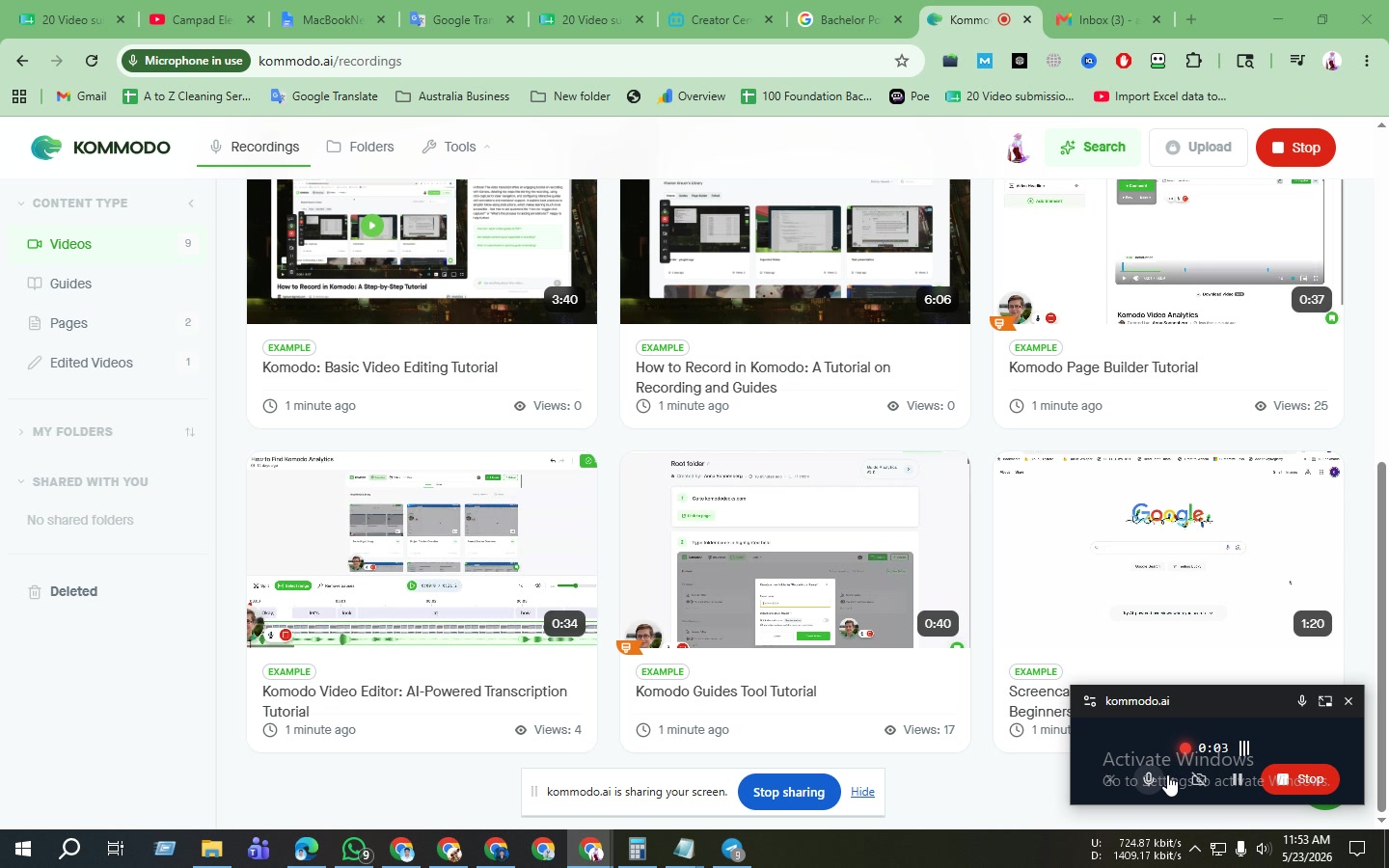The image size is (1389, 868).
Task: Click the 'Komodo Guides Tool Tutorial' title
Action: (726, 692)
